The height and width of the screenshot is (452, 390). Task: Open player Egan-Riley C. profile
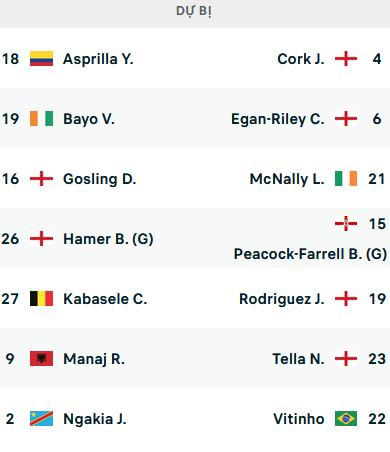(x=278, y=119)
